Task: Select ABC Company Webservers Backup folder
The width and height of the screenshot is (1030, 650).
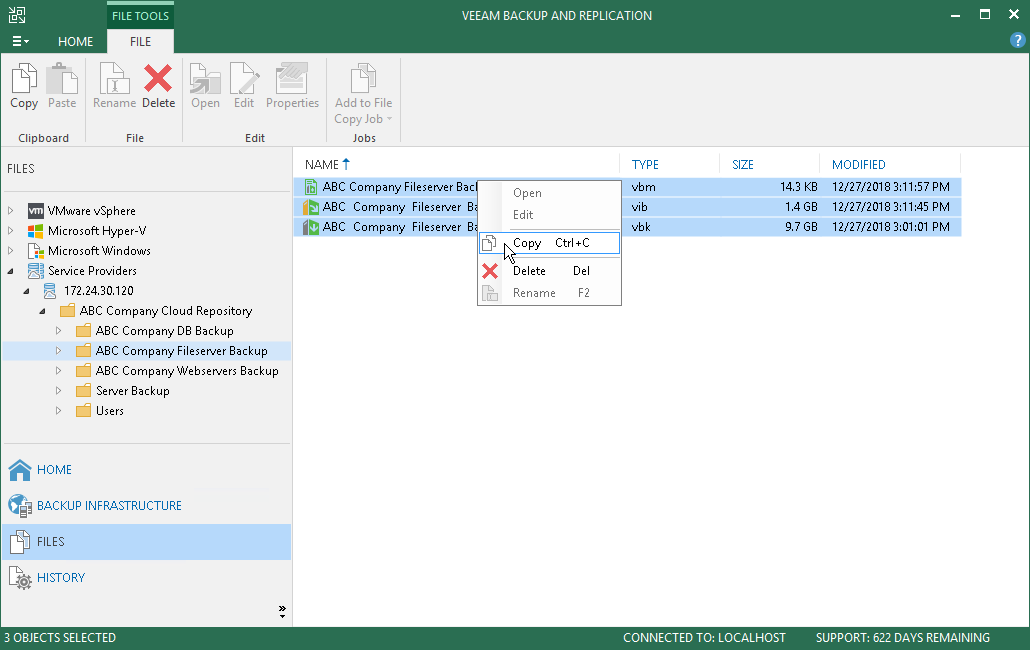Action: 187,371
